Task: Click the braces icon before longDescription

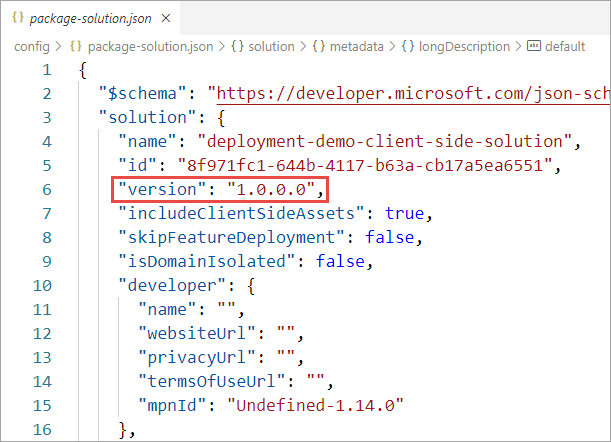Action: point(408,46)
